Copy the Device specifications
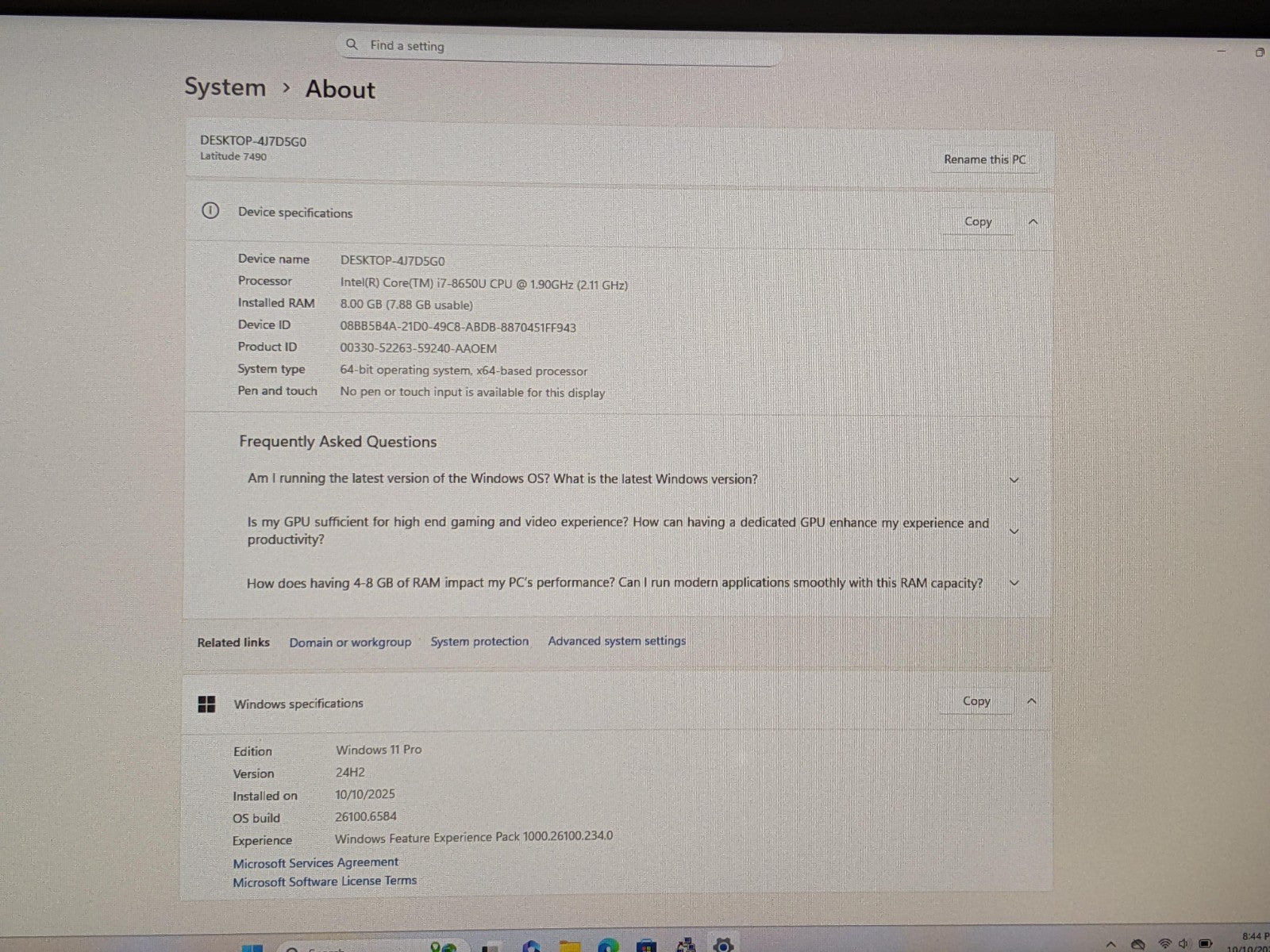The image size is (1270, 952). click(977, 222)
